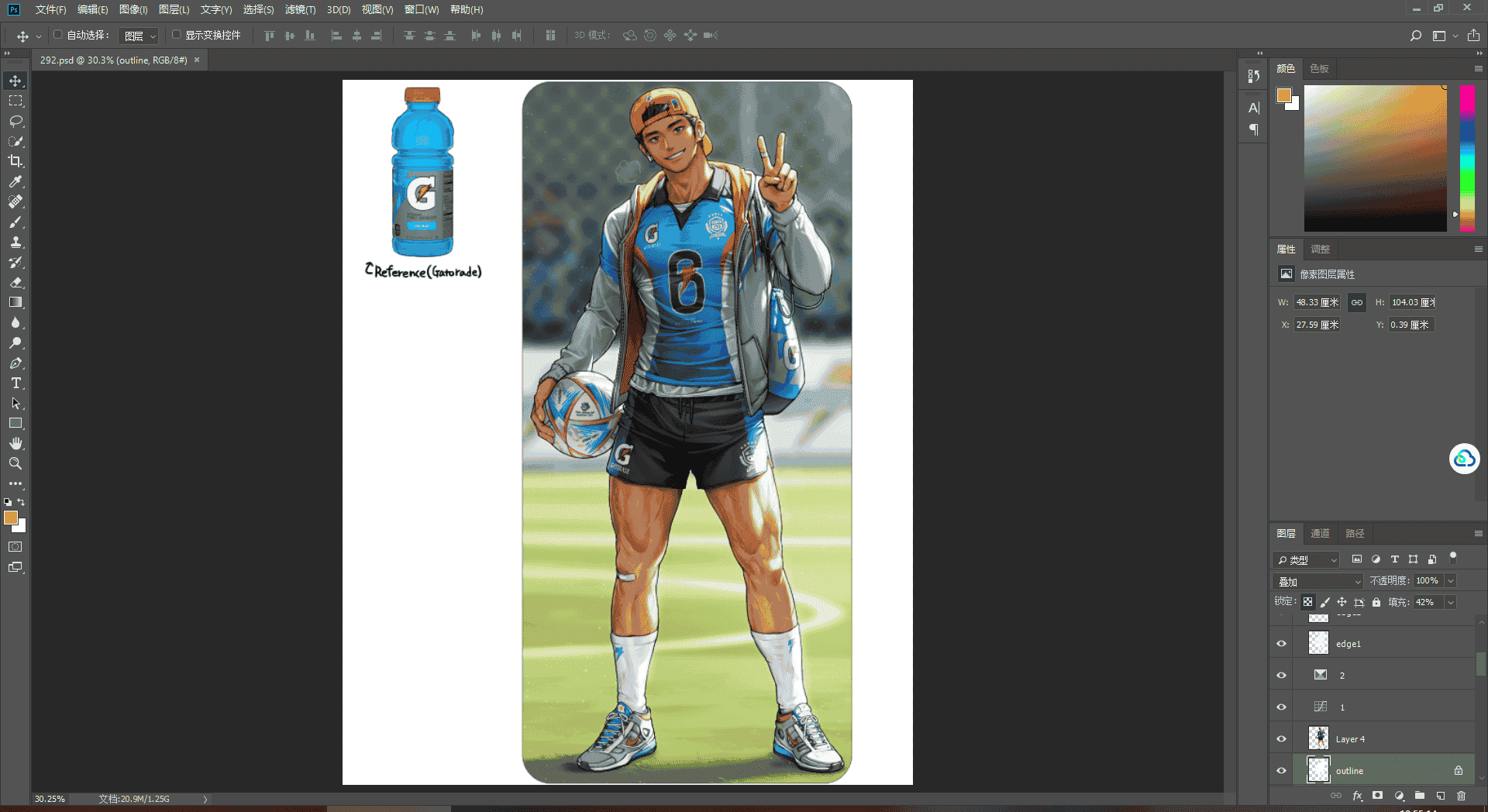
Task: Click the hue slider in Color panel
Action: point(1467,158)
